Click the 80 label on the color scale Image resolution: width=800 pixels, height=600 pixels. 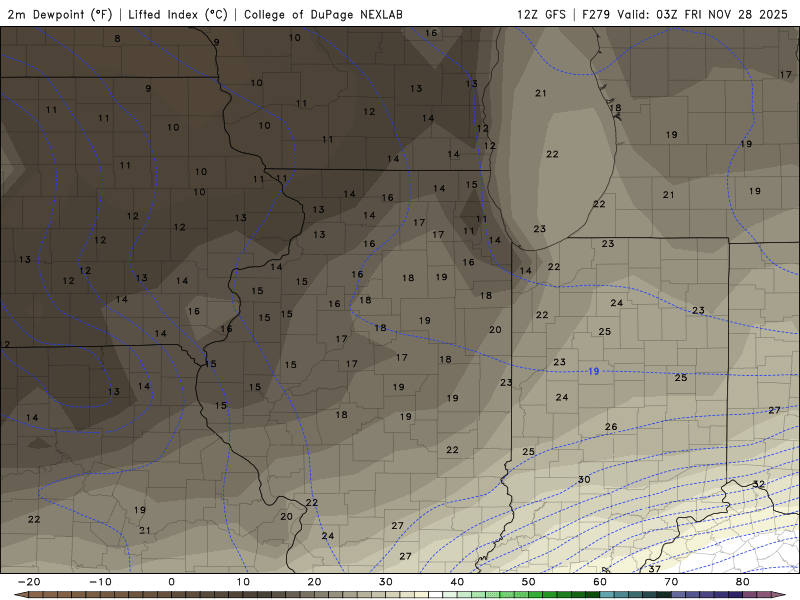tap(743, 582)
